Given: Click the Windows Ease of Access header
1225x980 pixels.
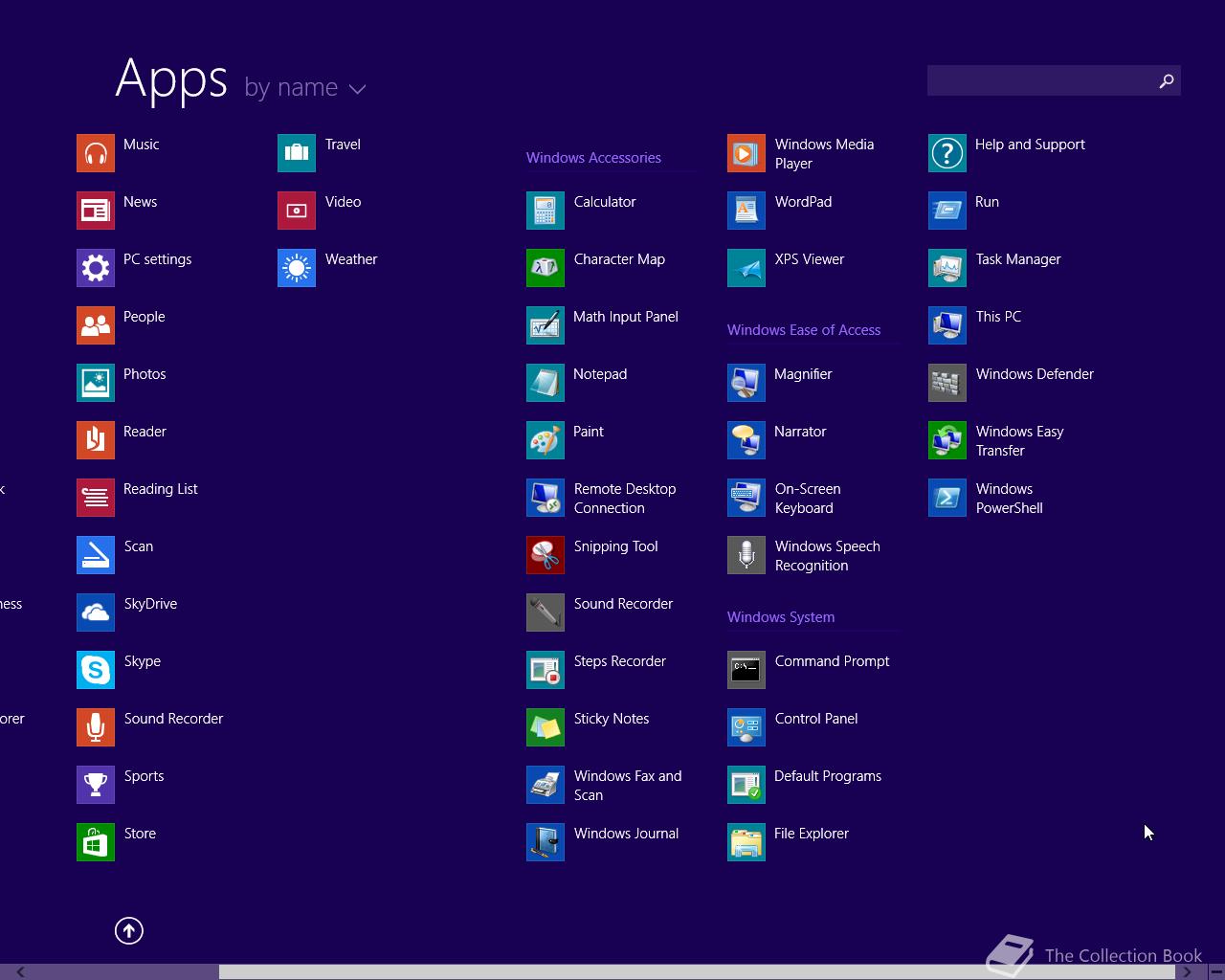Looking at the screenshot, I should (x=804, y=330).
